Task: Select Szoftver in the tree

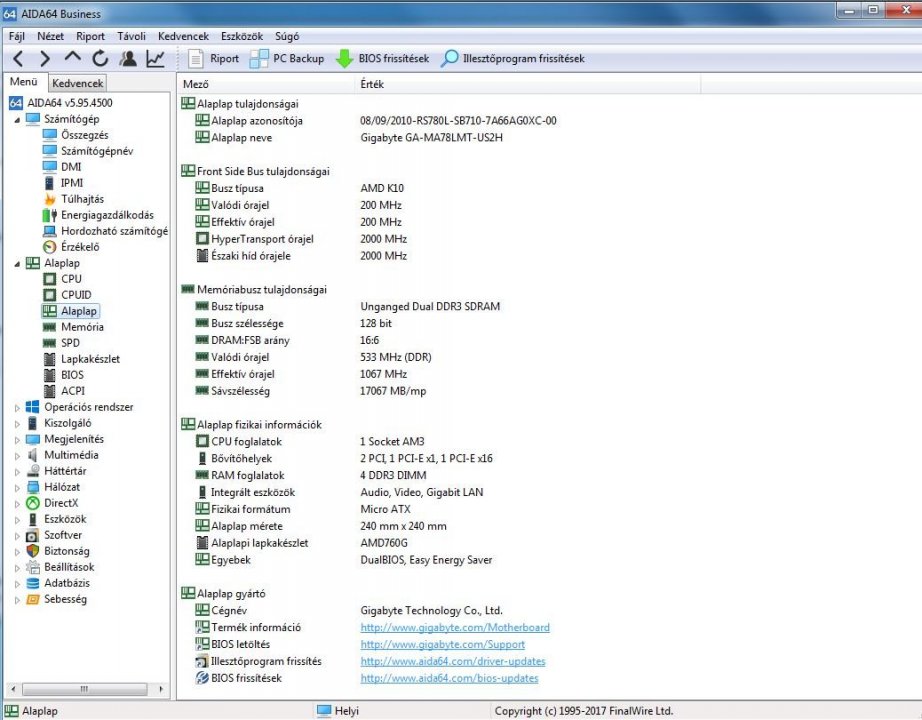Action: 54,535
